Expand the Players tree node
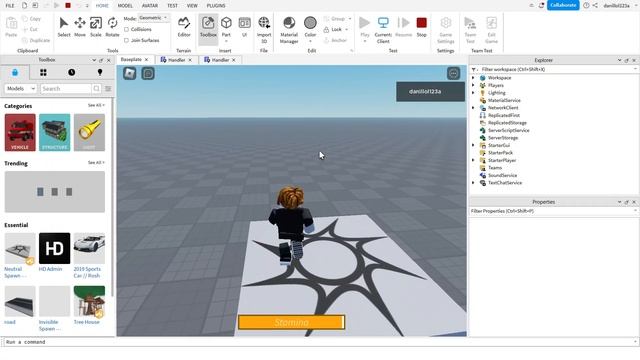This screenshot has height=360, width=640. (473, 85)
